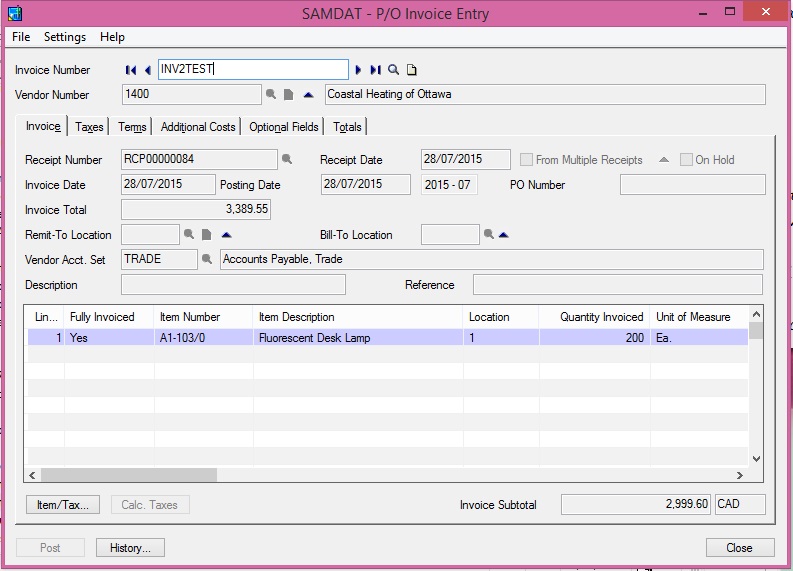Go to last invoice record
Viewport: 793px width, 571px height.
375,70
